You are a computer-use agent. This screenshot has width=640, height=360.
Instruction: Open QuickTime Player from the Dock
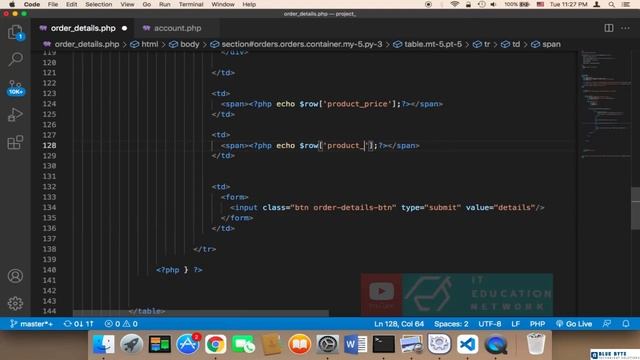[x=496, y=344]
